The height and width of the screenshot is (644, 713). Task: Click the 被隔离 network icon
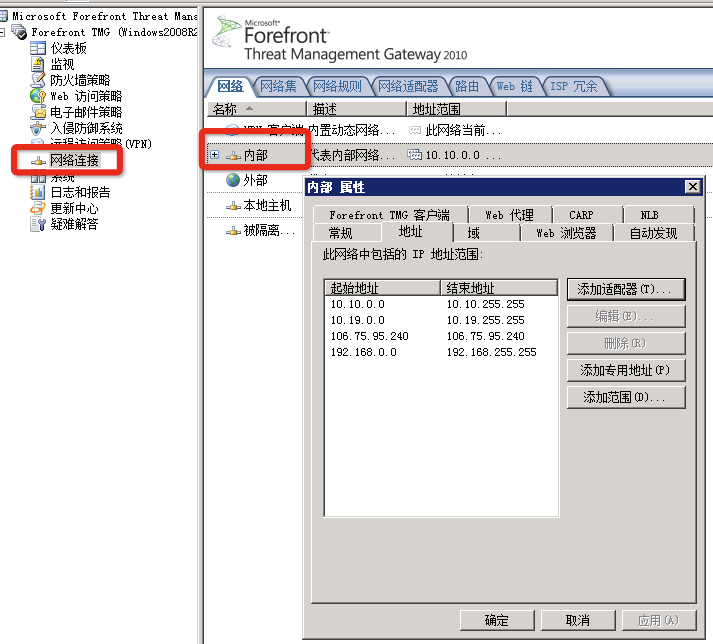point(233,231)
